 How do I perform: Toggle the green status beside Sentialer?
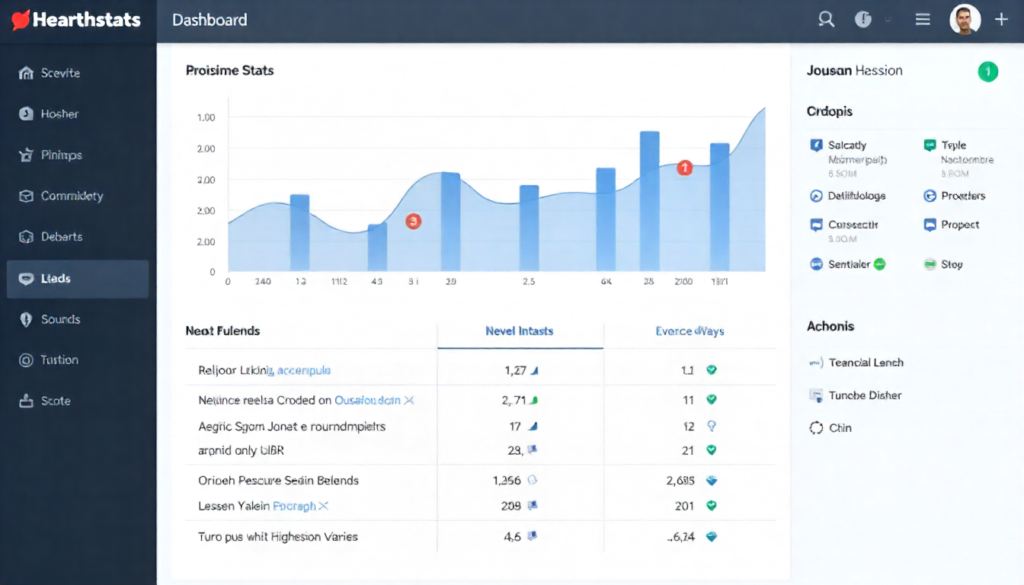[878, 263]
